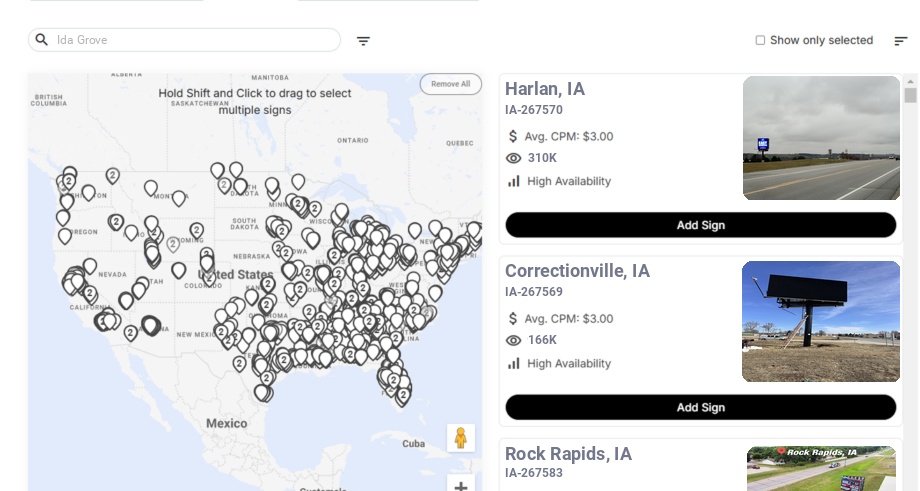The image size is (920, 491).
Task: Click Harlan's High Availability bars icon
Action: 514,181
